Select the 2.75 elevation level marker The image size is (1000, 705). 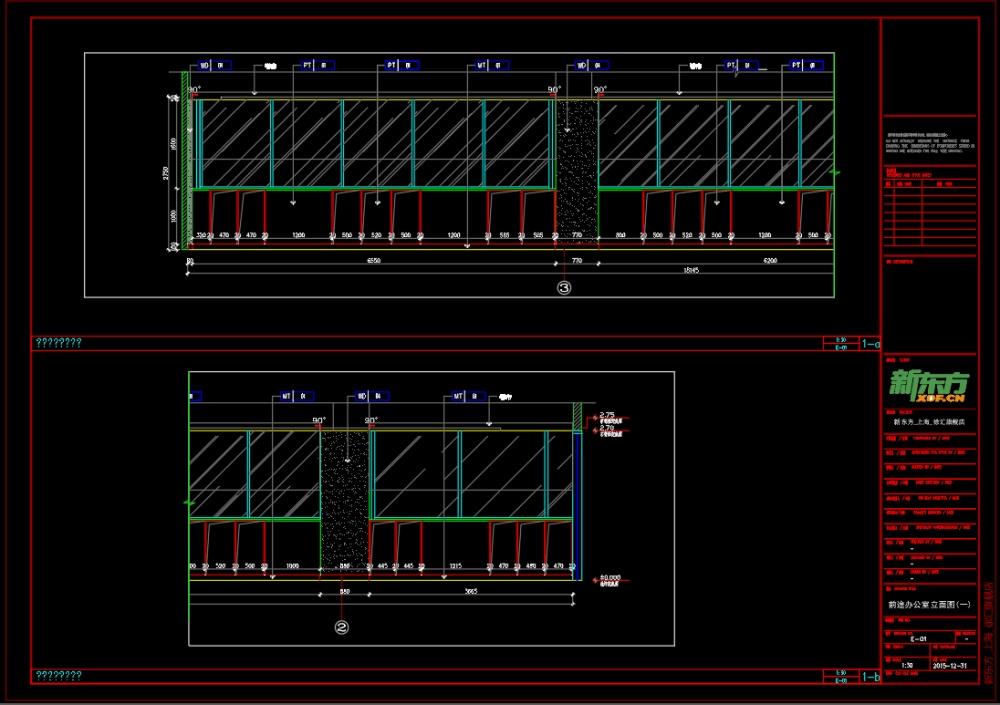point(608,415)
